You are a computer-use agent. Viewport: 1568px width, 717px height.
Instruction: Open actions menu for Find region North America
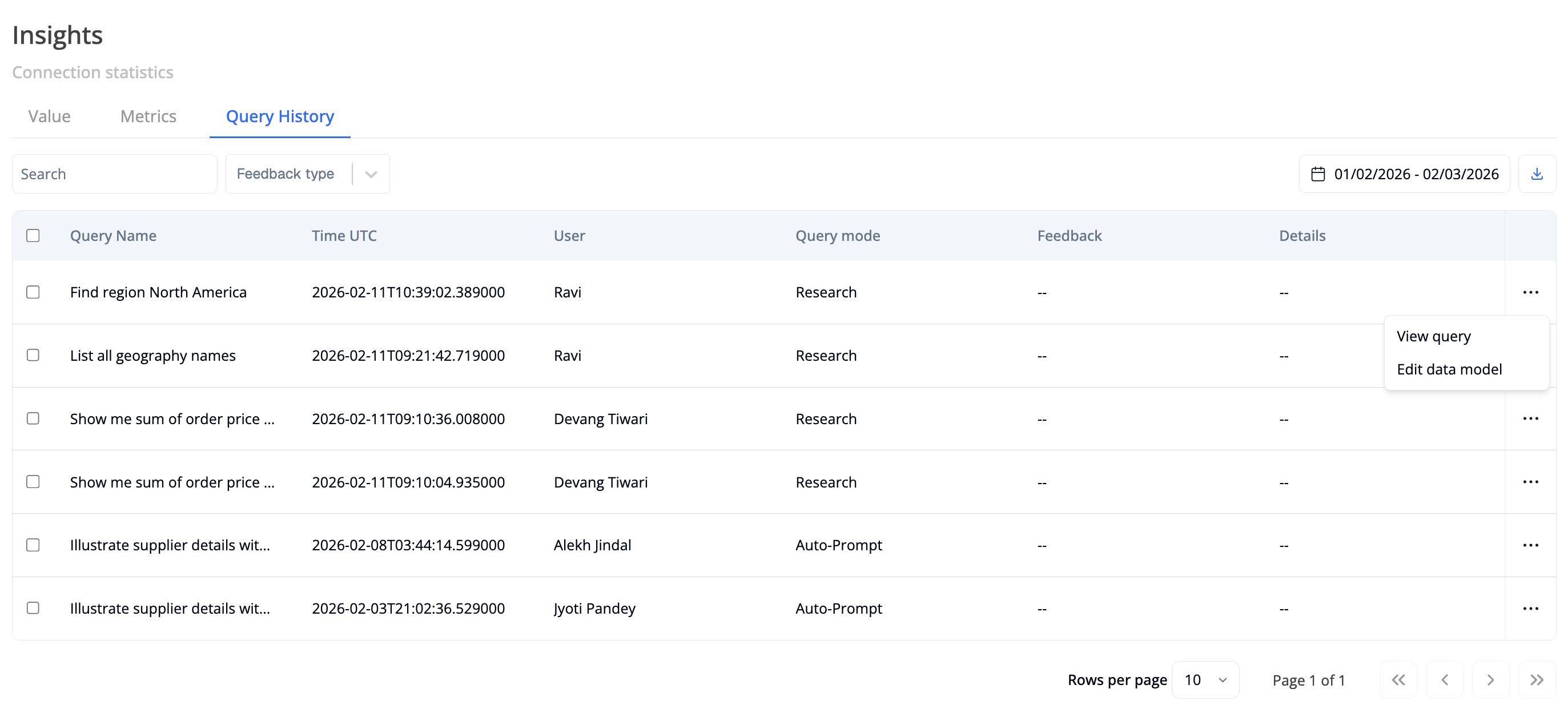click(1532, 292)
